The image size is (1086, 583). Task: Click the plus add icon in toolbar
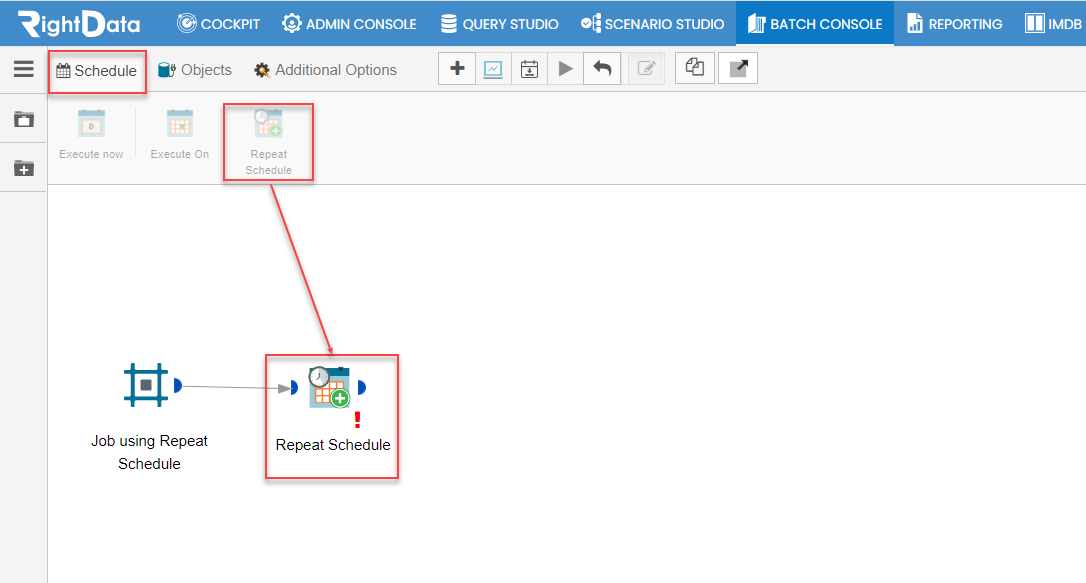[457, 69]
